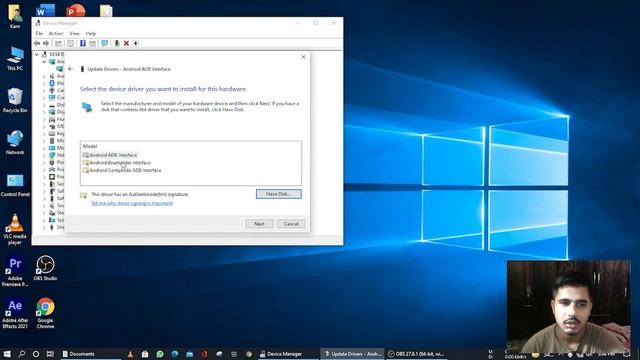Click the Have Disk... button
Screen dimensions: 640x360
coord(279,194)
